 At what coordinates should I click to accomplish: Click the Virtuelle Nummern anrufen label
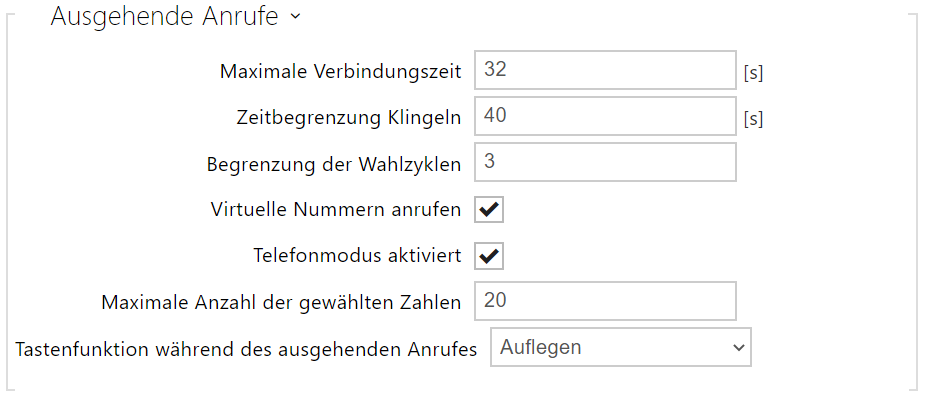coord(336,210)
